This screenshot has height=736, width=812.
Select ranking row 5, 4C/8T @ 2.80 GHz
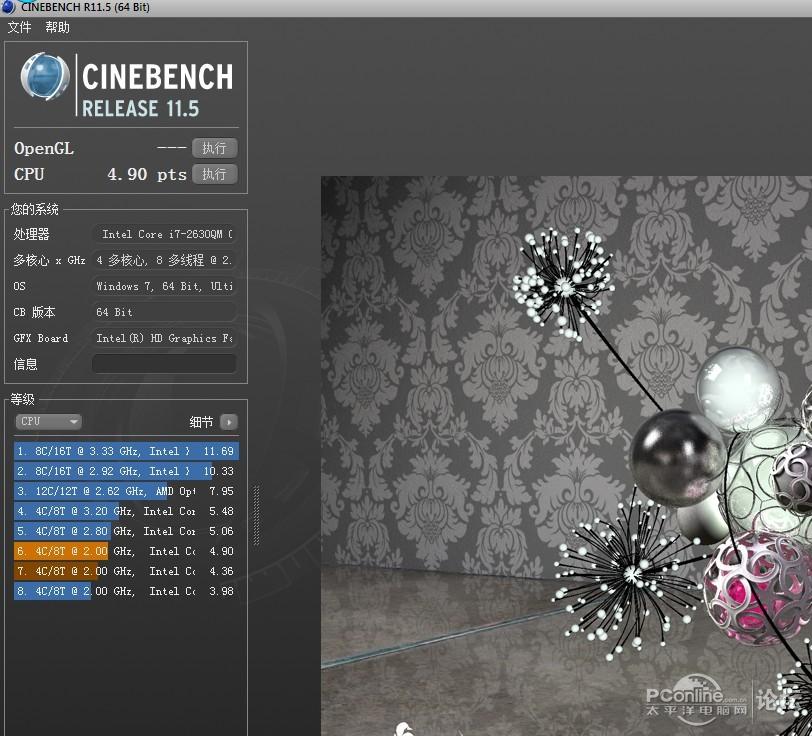(x=126, y=531)
